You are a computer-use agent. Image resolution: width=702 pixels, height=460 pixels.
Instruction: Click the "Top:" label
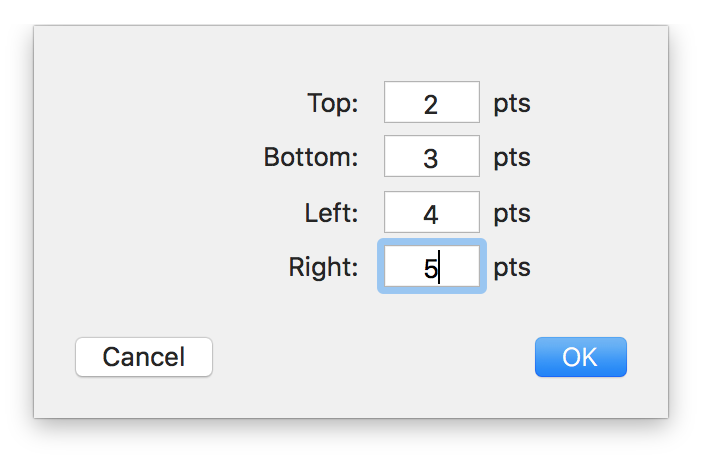point(332,103)
